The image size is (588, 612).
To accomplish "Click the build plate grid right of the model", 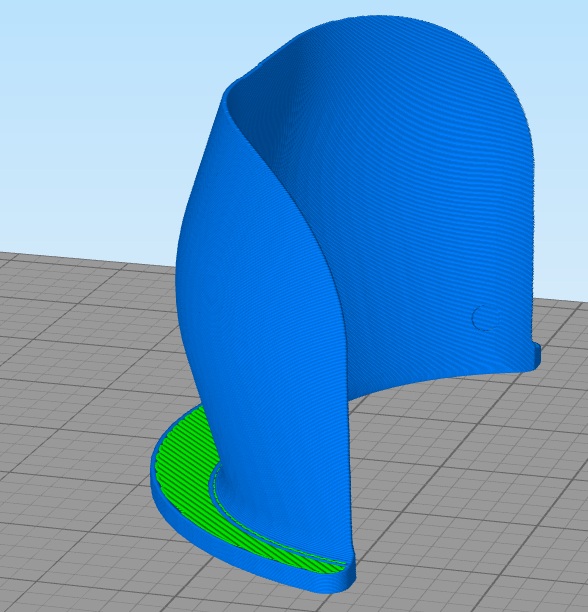I will point(507,488).
